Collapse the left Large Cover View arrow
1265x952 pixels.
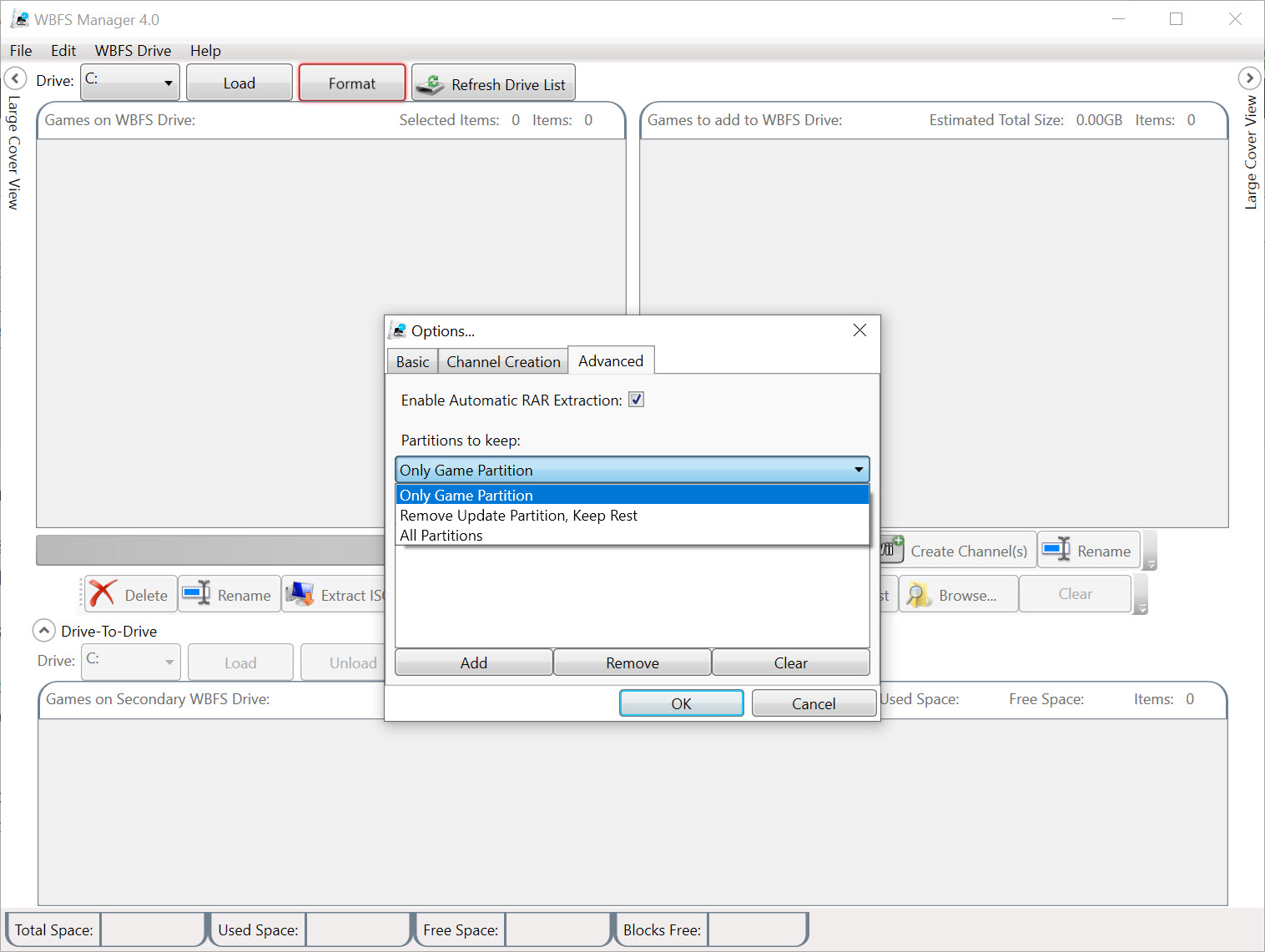(15, 79)
